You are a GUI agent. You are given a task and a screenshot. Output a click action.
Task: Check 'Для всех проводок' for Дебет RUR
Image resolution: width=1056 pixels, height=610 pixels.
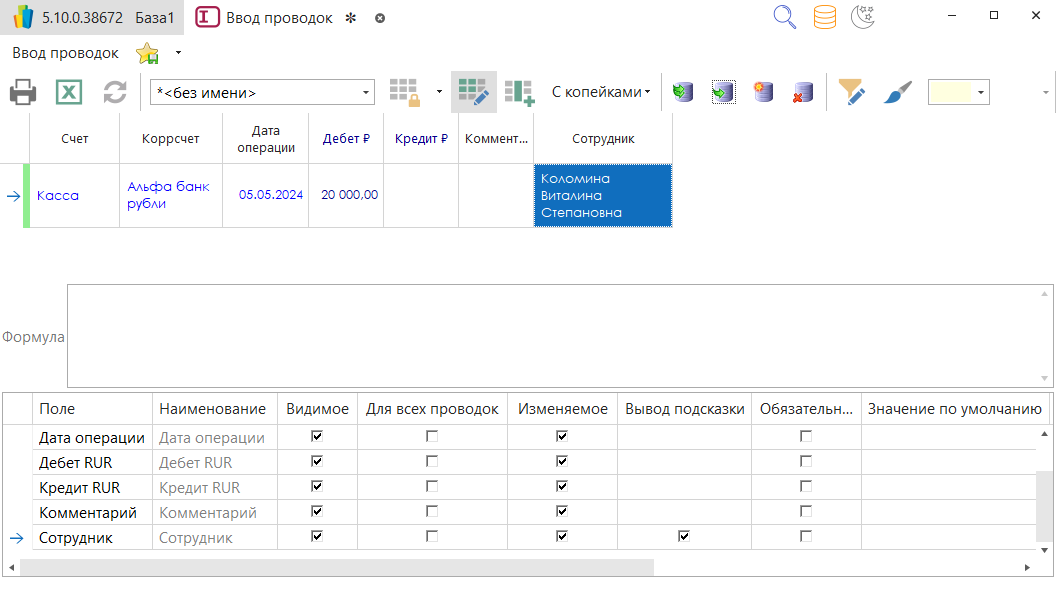432,462
